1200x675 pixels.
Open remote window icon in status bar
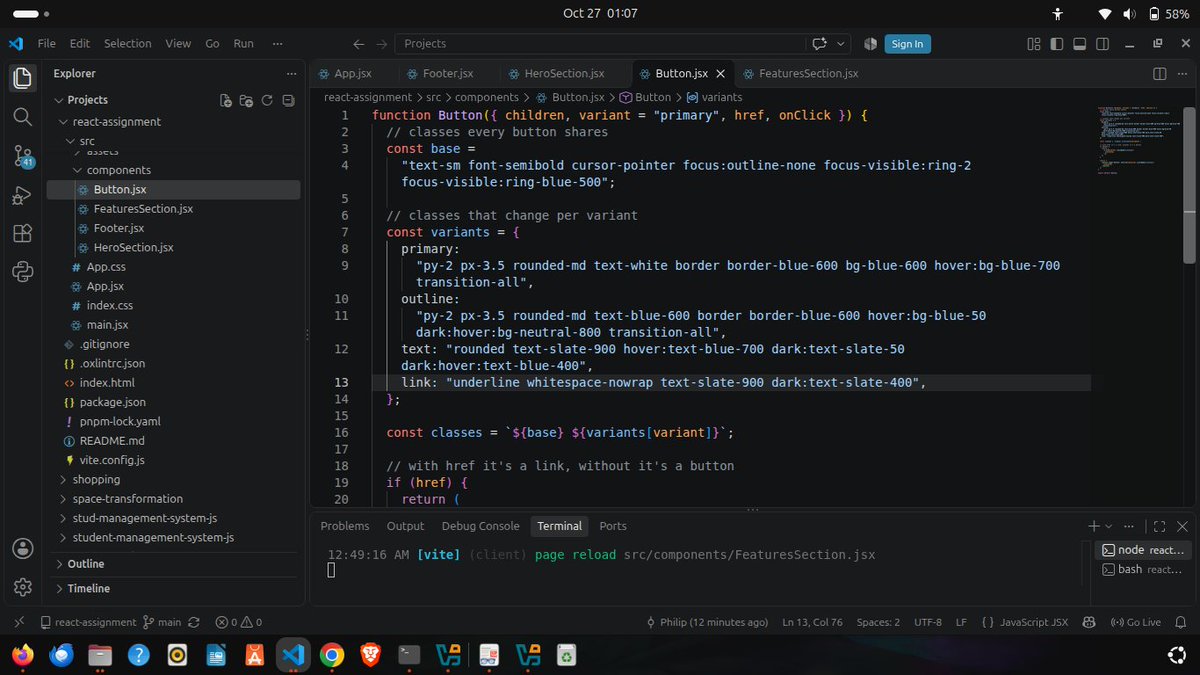[x=18, y=622]
